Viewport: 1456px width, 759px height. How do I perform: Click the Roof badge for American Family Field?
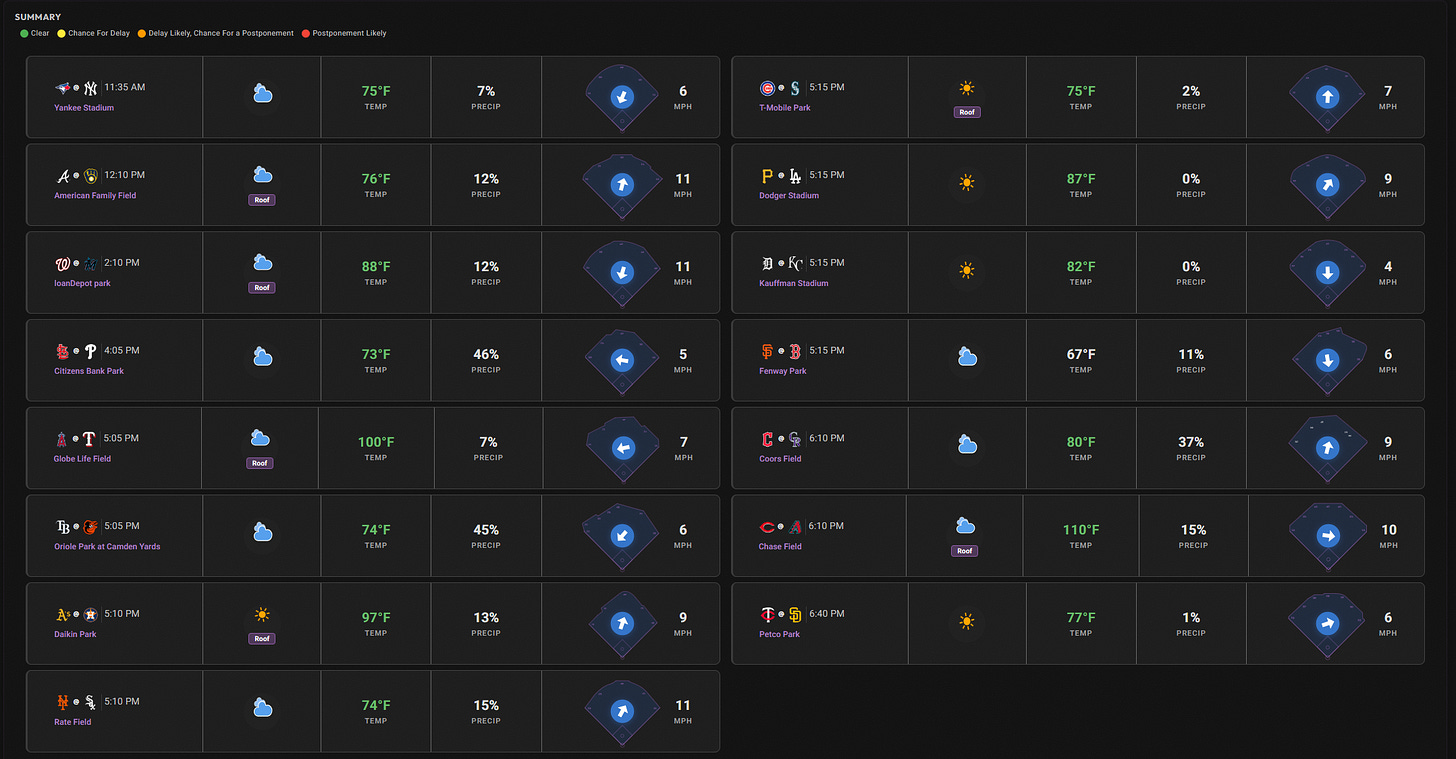tap(262, 200)
